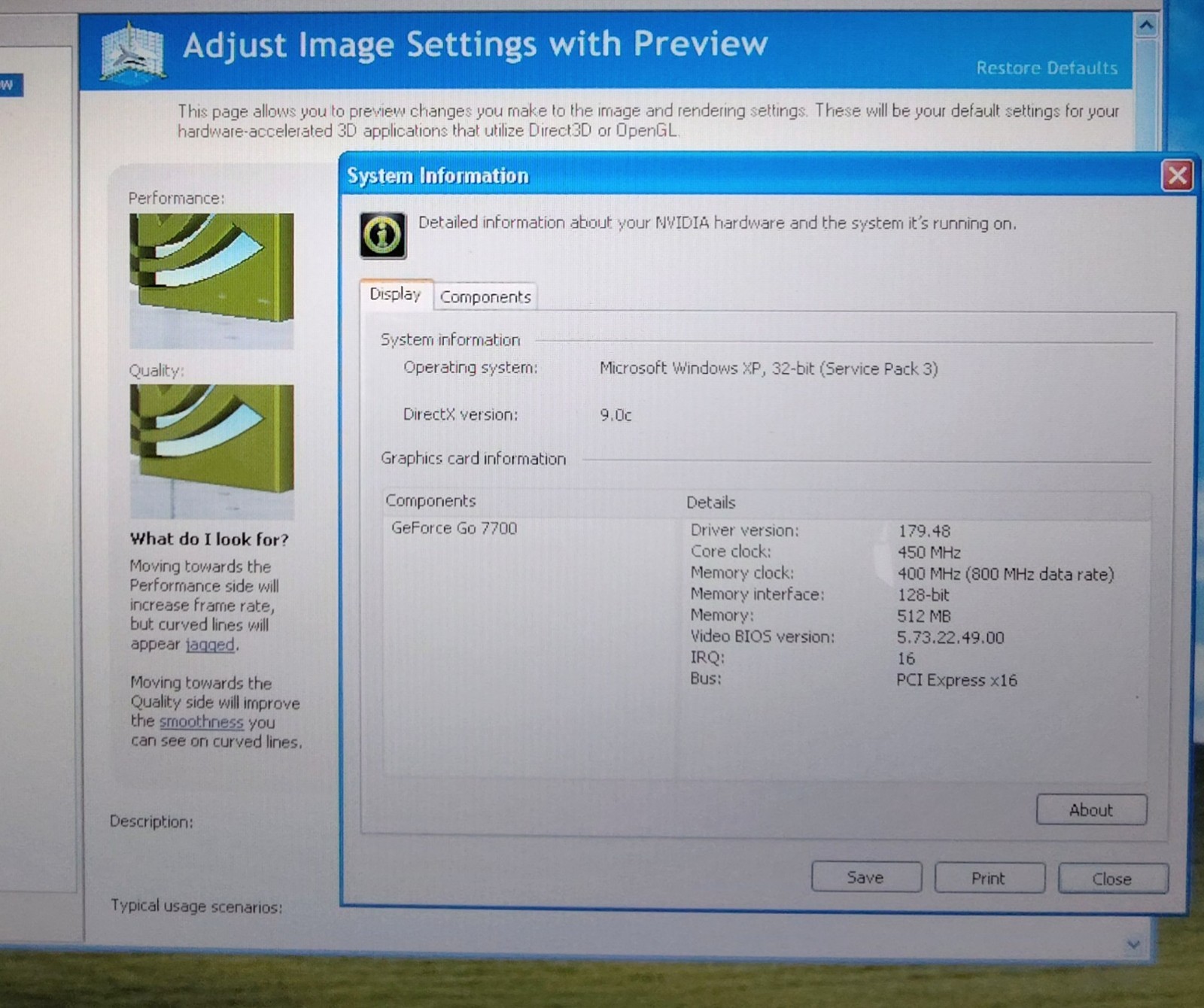The width and height of the screenshot is (1204, 1008).
Task: Open the 'smoothness' help link
Action: (201, 721)
